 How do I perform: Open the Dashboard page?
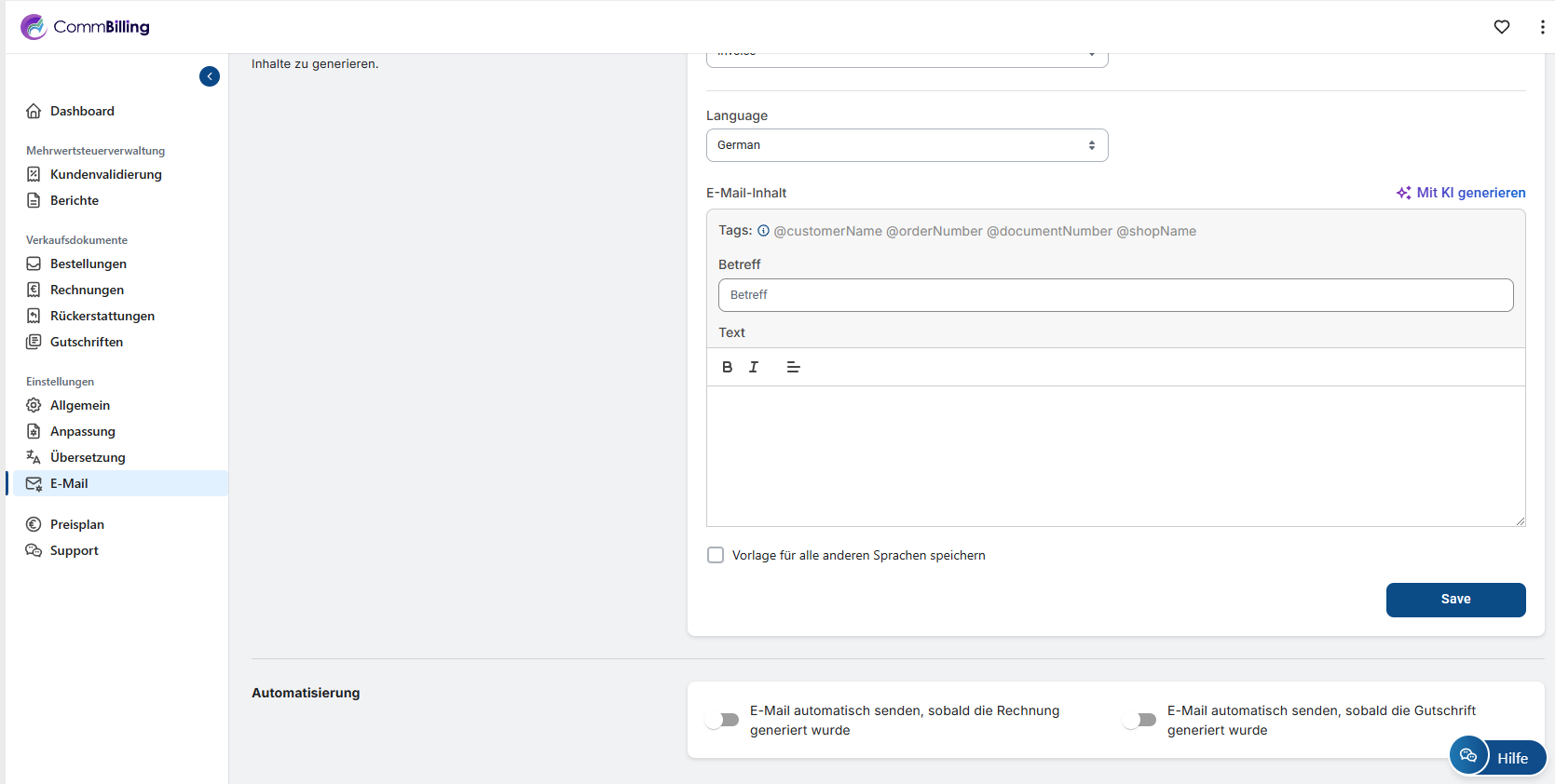pos(82,111)
